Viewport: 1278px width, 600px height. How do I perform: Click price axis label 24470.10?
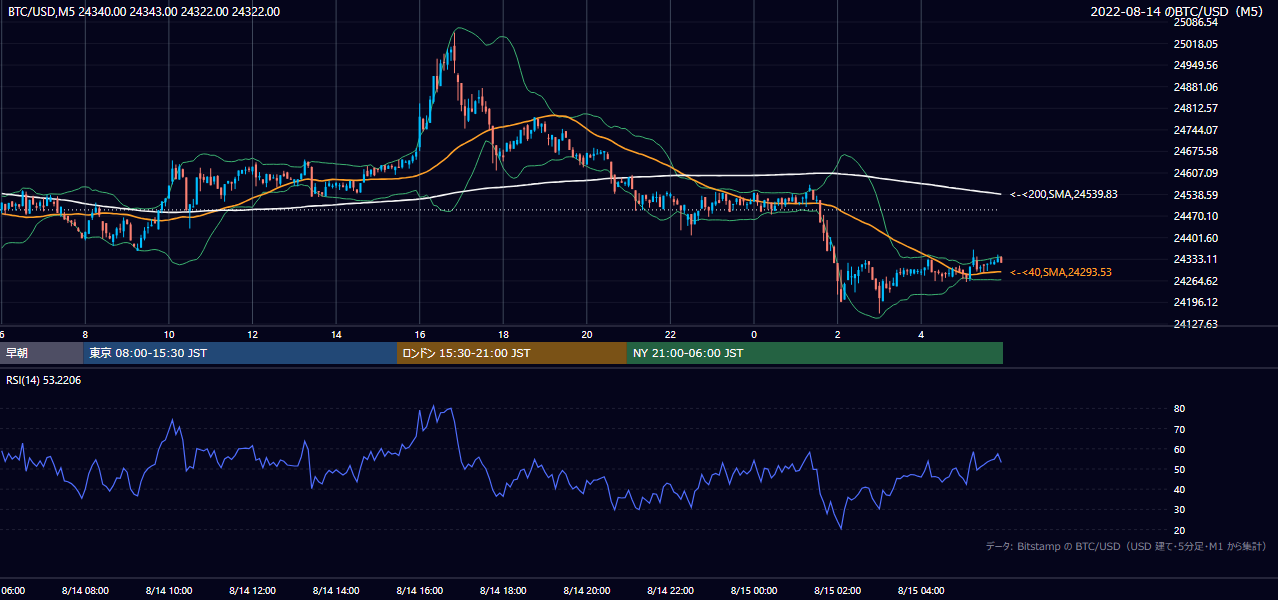point(1196,216)
